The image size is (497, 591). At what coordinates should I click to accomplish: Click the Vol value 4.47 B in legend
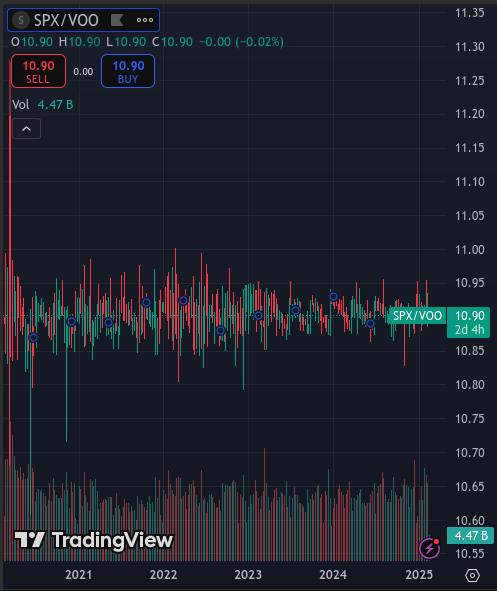click(55, 105)
